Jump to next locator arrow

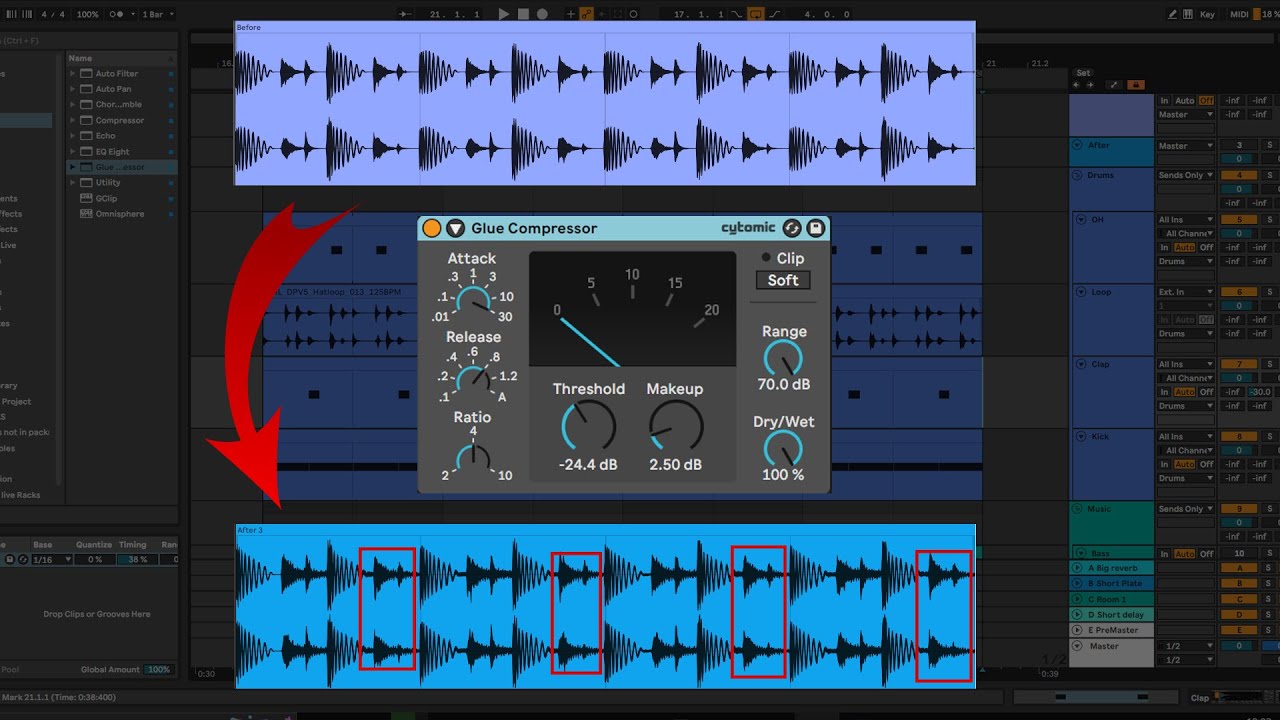click(x=1090, y=85)
